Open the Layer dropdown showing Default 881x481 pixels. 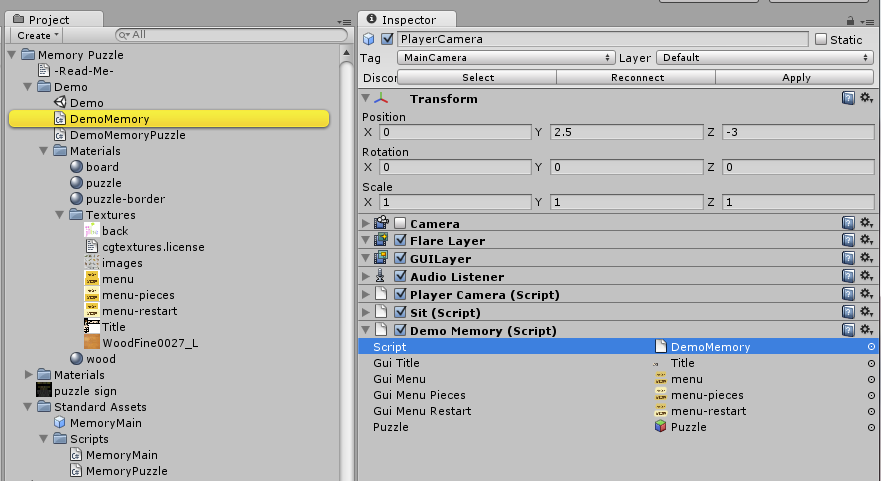coord(765,58)
